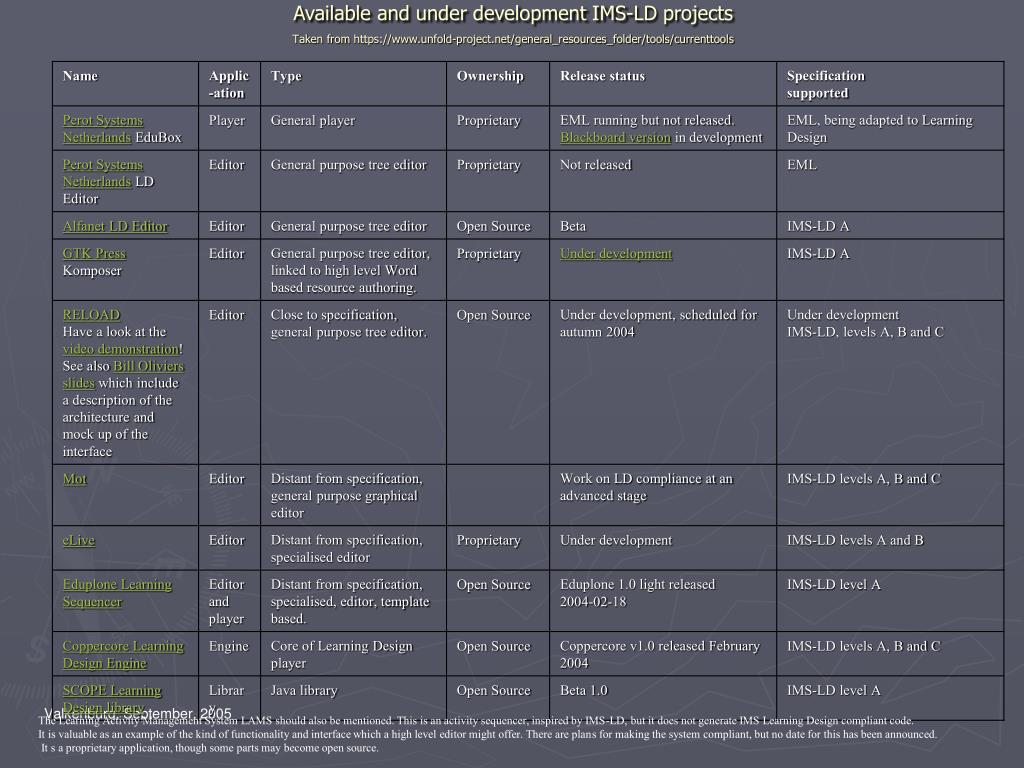The image size is (1024, 768).
Task: Open the video demonstration link
Action: [x=121, y=349]
